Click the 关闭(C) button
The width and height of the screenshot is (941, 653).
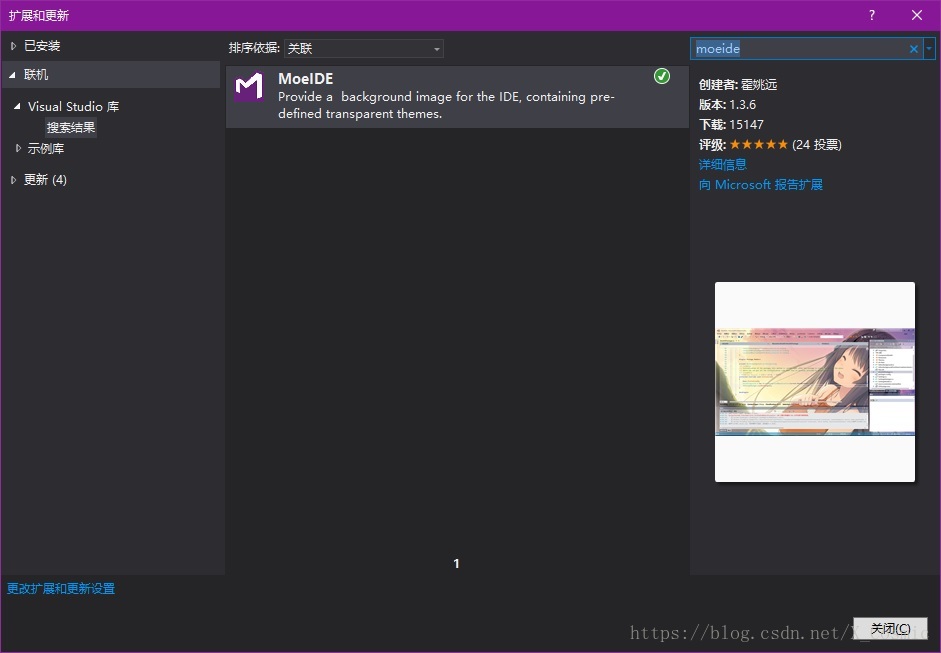click(891, 628)
